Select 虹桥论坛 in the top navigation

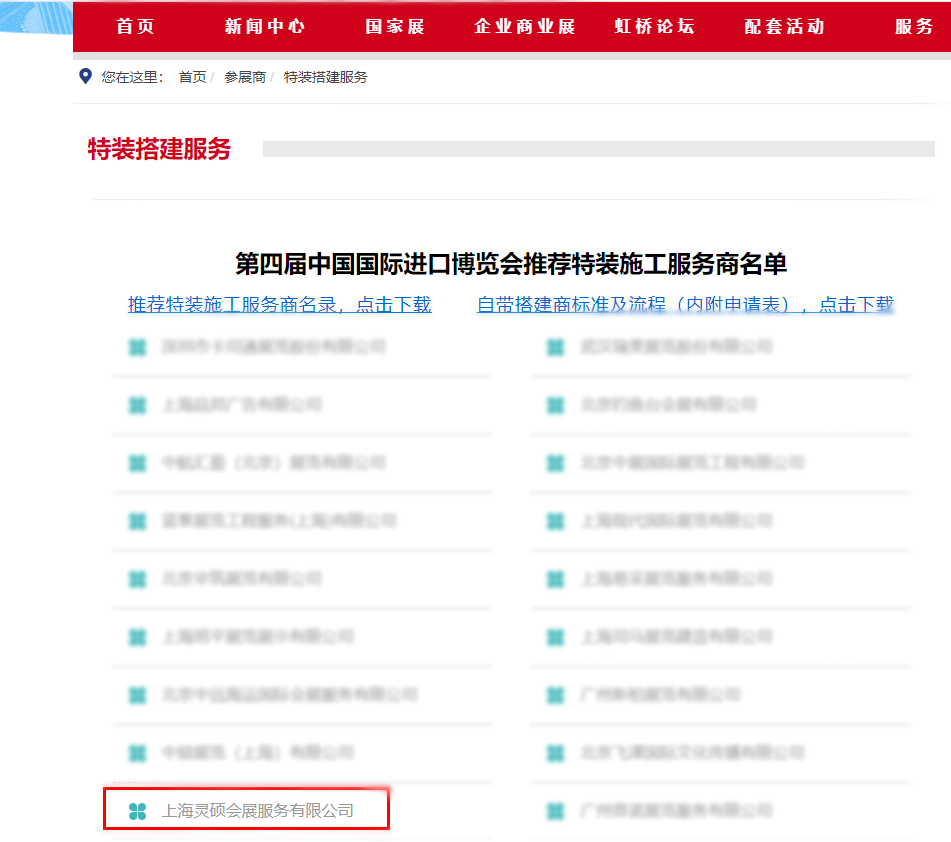point(654,26)
